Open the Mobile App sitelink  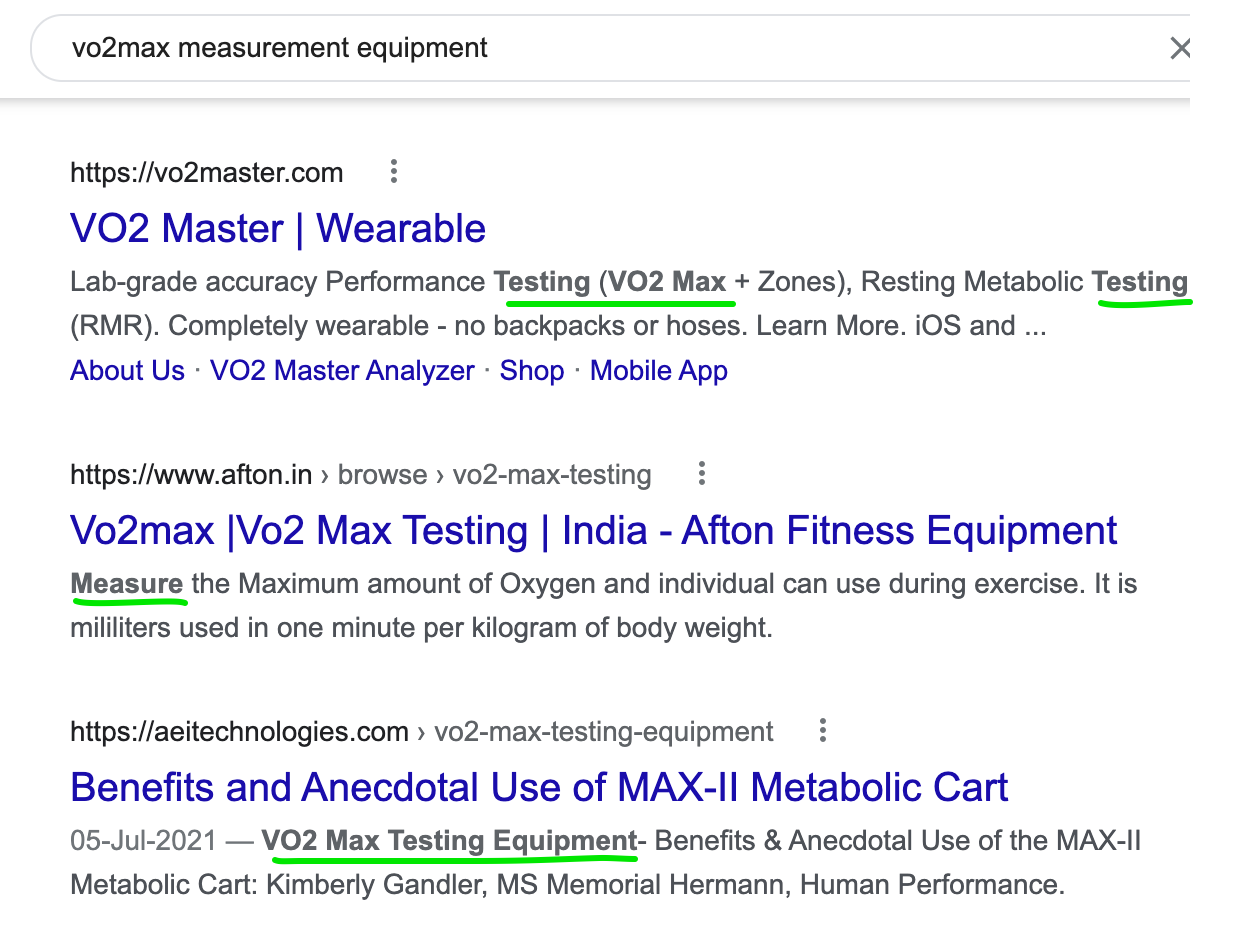coord(659,371)
